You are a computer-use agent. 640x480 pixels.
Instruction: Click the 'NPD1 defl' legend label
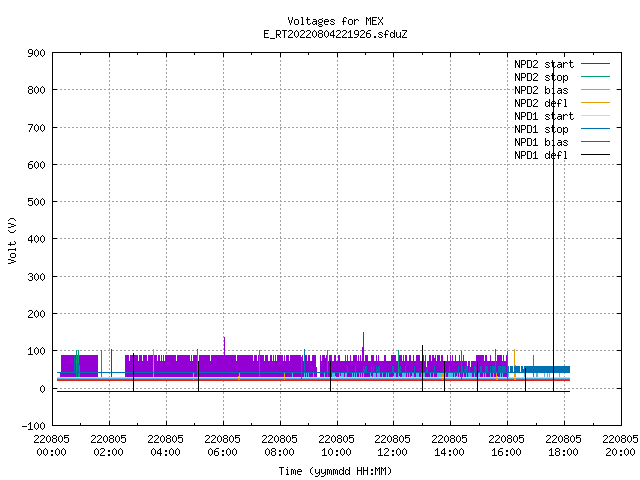click(541, 156)
